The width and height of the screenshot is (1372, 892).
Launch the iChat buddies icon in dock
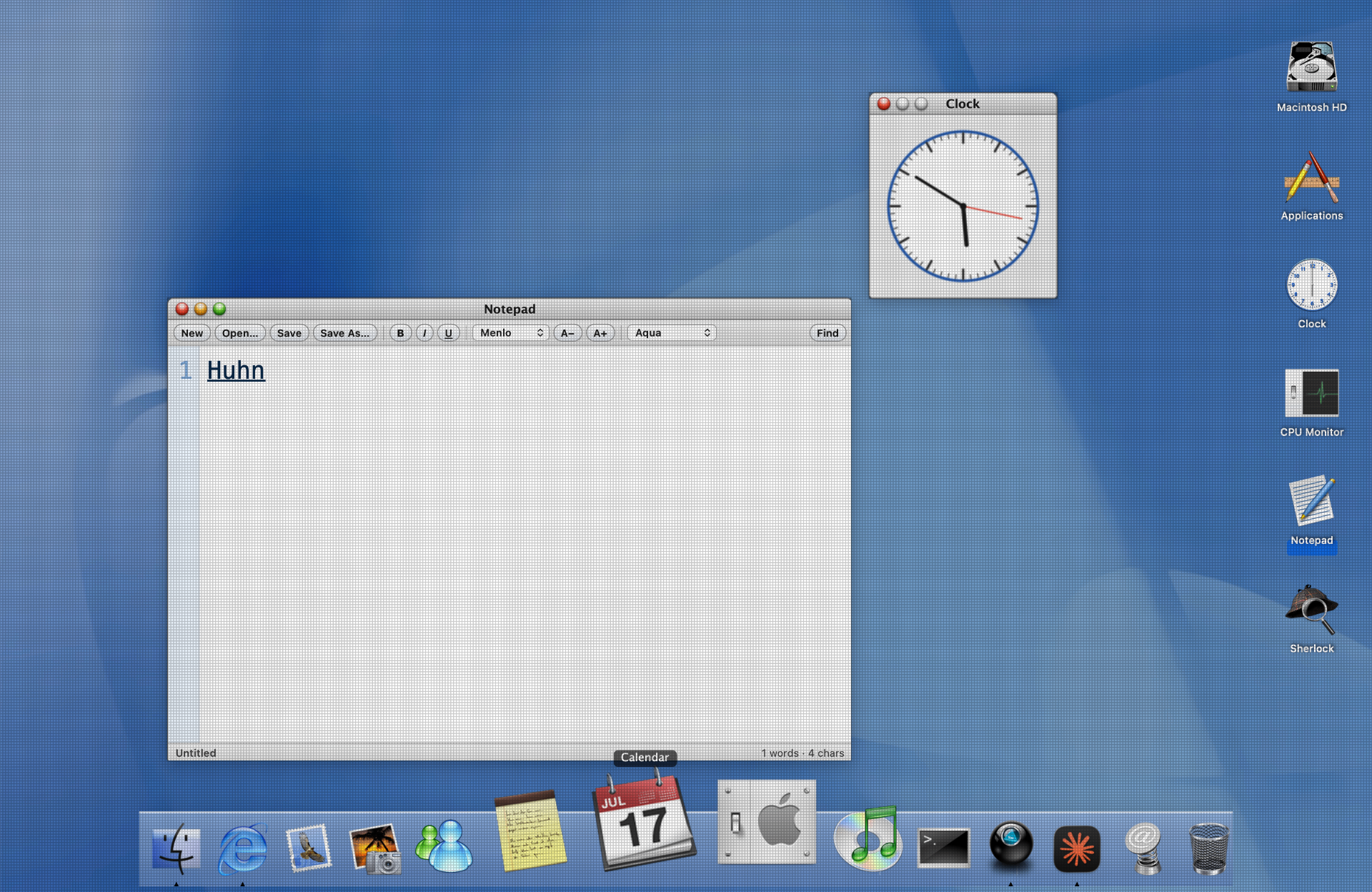(x=443, y=847)
